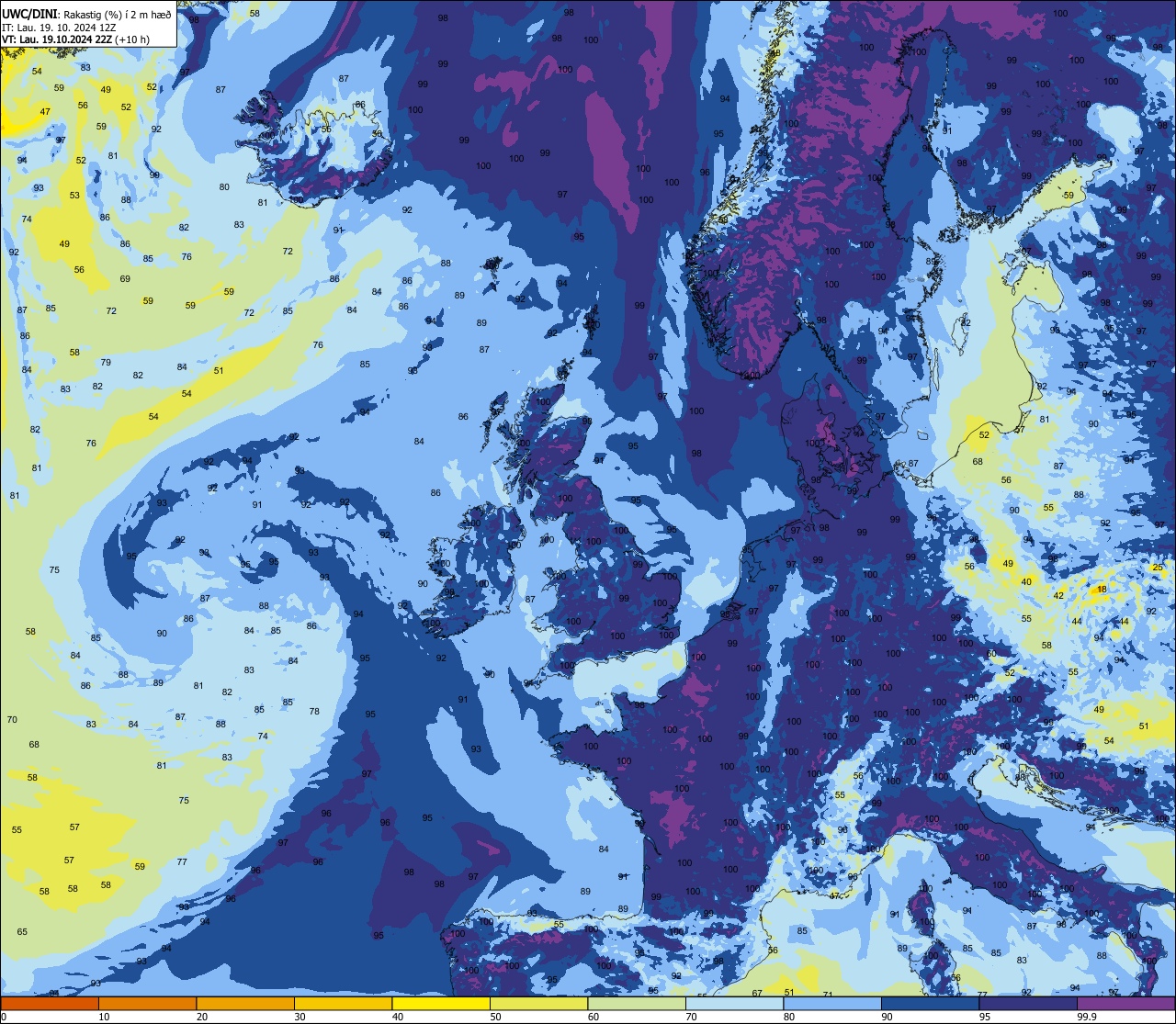
Task: Click the legend label '80'
Action: coord(789,1017)
